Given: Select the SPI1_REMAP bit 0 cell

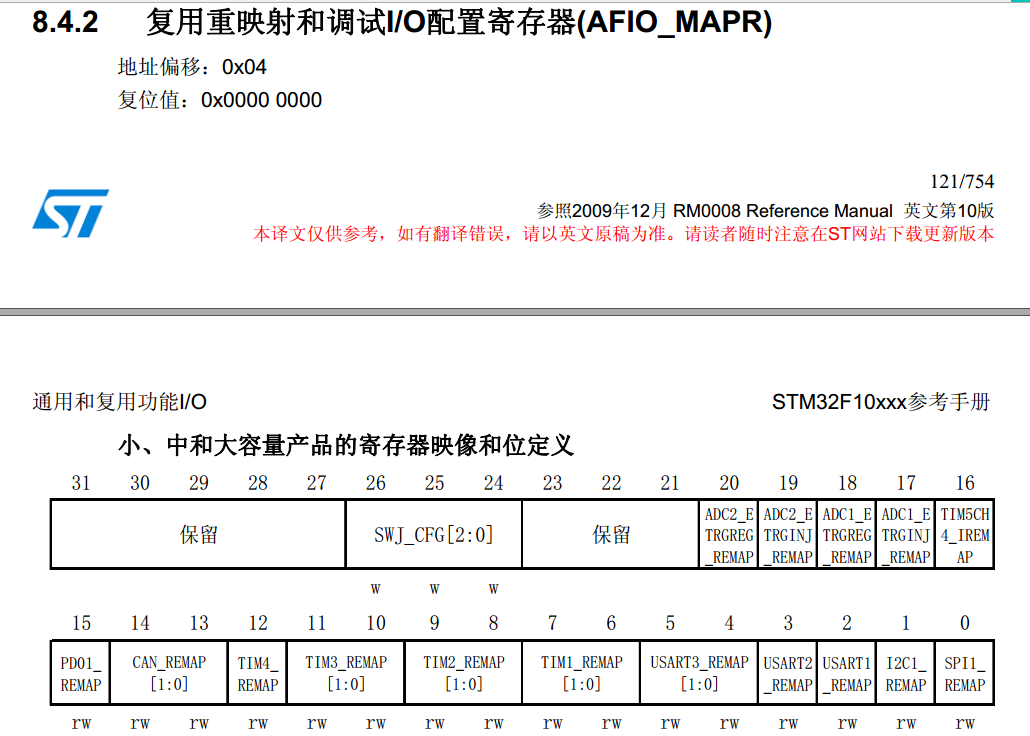Looking at the screenshot, I should 965,674.
